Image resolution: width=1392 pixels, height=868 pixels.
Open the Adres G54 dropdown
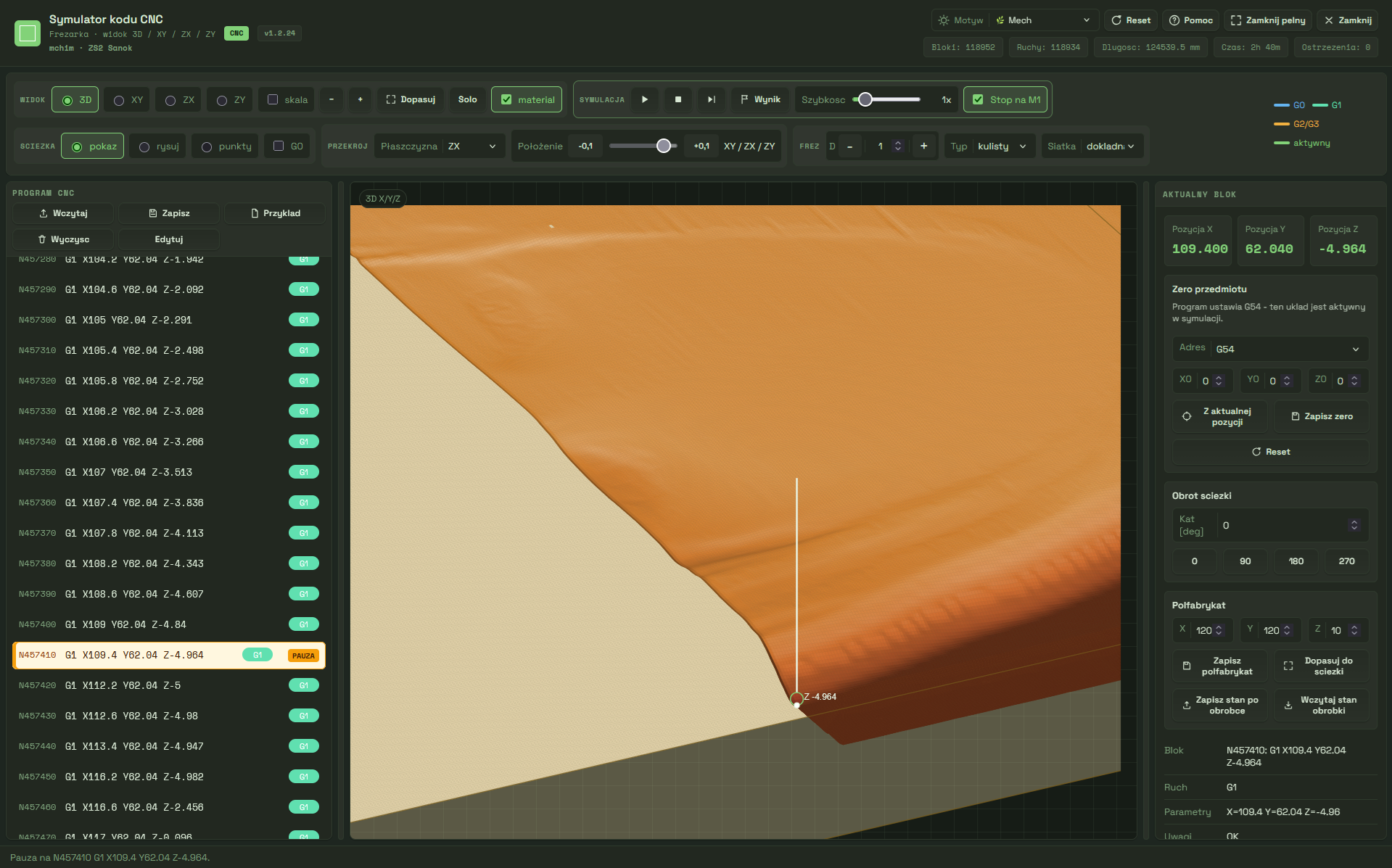(x=1270, y=349)
